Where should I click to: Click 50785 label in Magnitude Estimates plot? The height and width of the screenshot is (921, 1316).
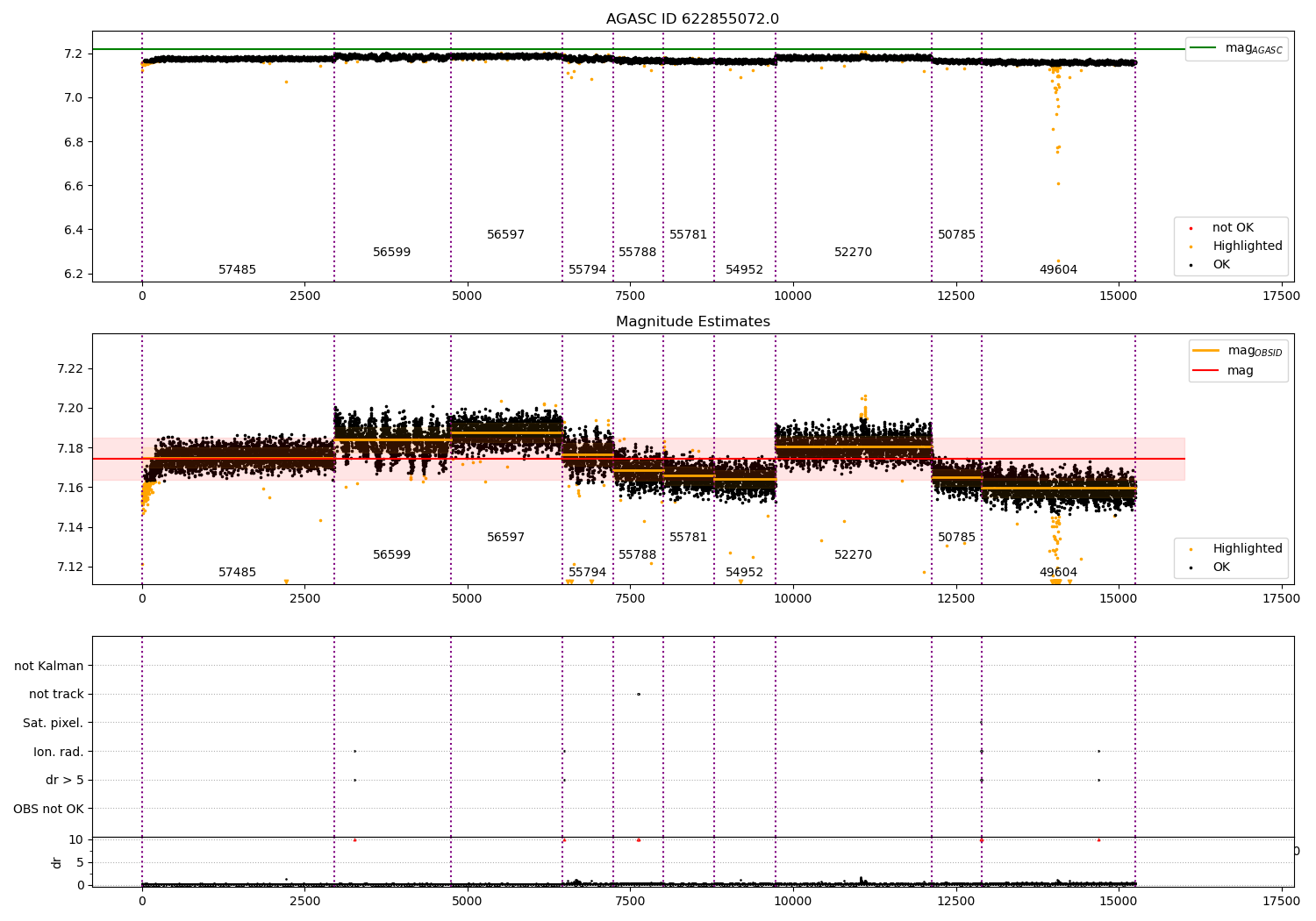956,537
